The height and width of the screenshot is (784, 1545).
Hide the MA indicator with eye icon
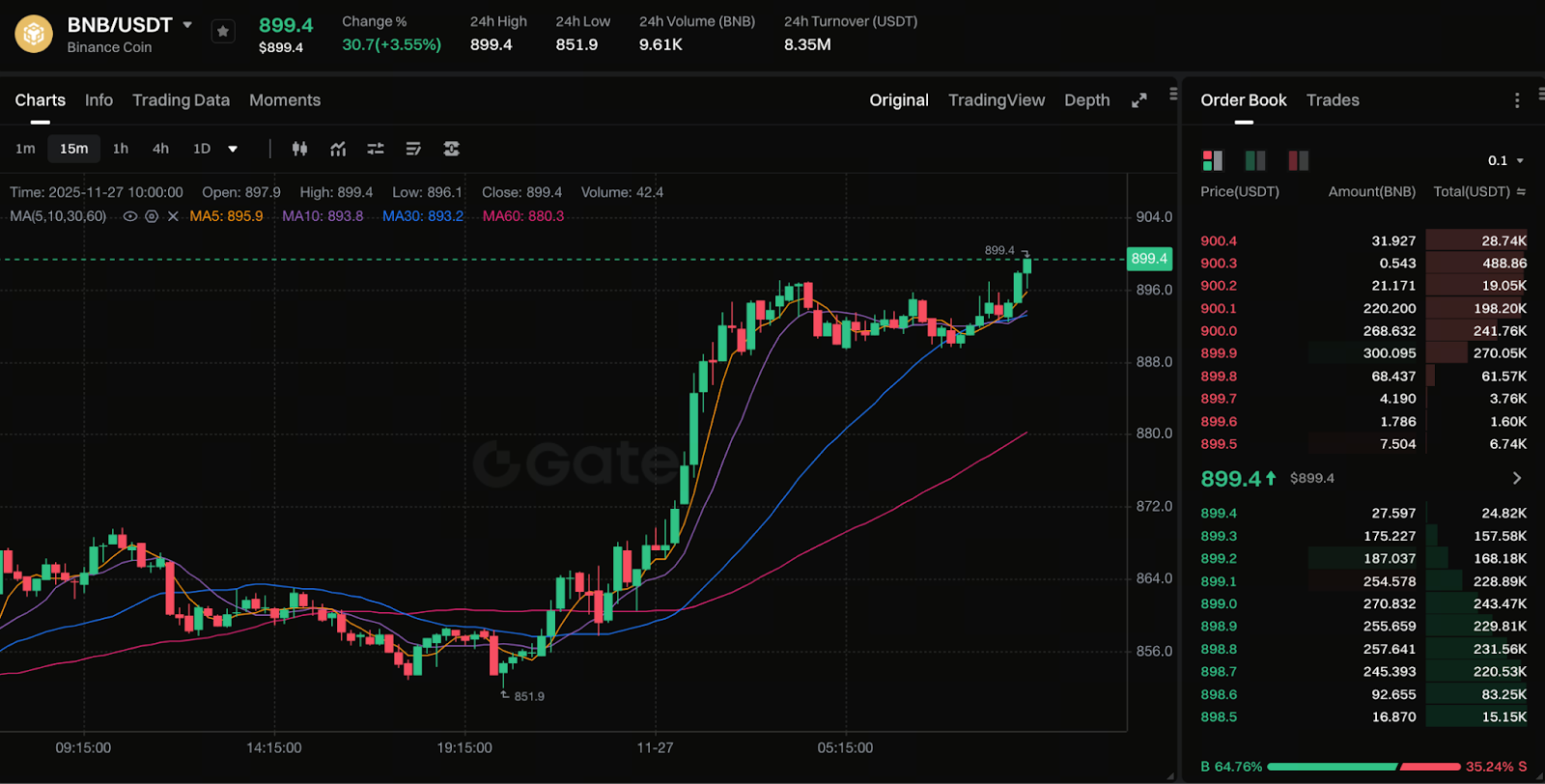point(130,216)
